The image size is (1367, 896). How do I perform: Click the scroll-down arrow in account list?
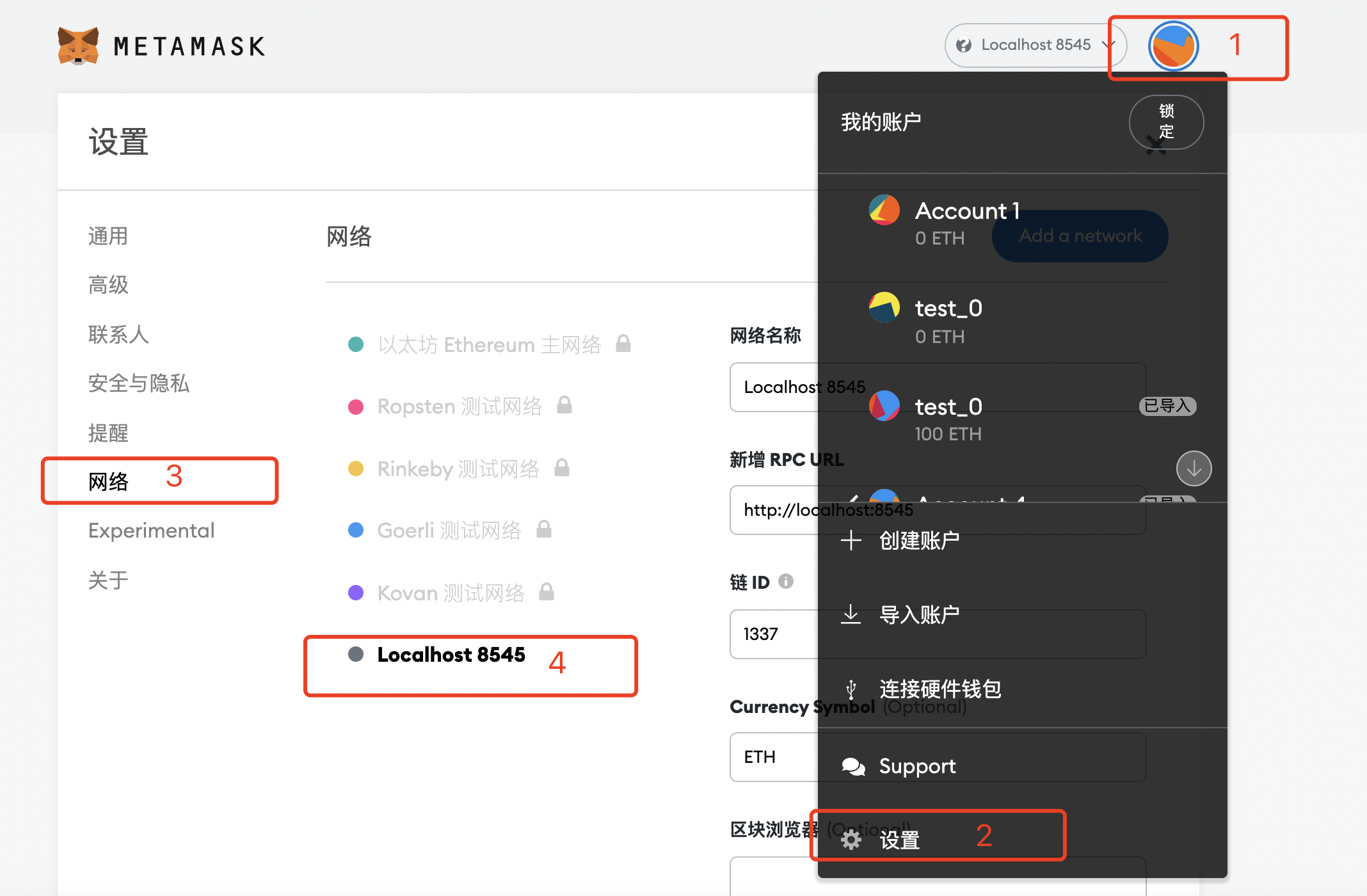click(x=1194, y=468)
